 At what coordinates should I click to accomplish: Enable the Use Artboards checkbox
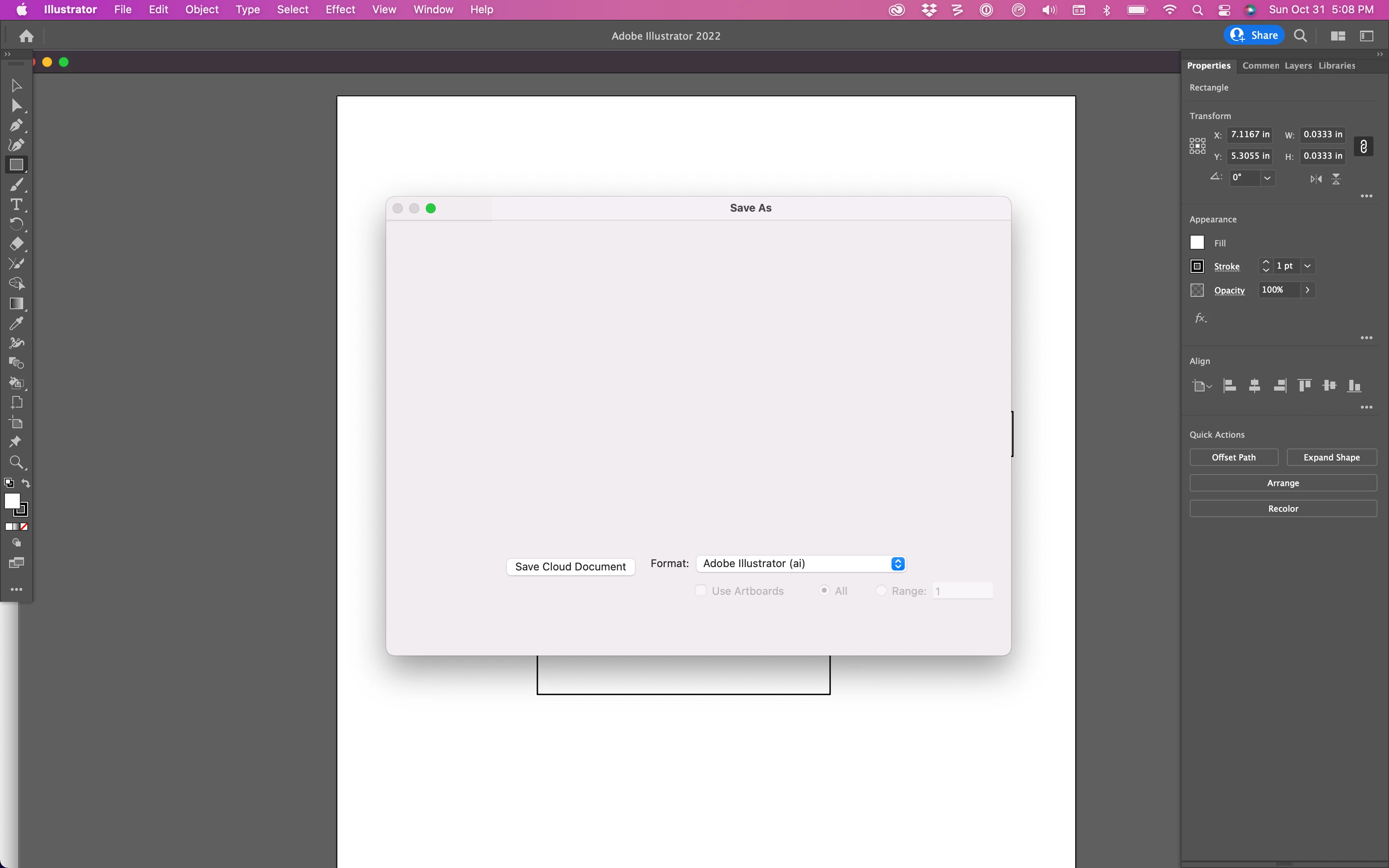(700, 591)
